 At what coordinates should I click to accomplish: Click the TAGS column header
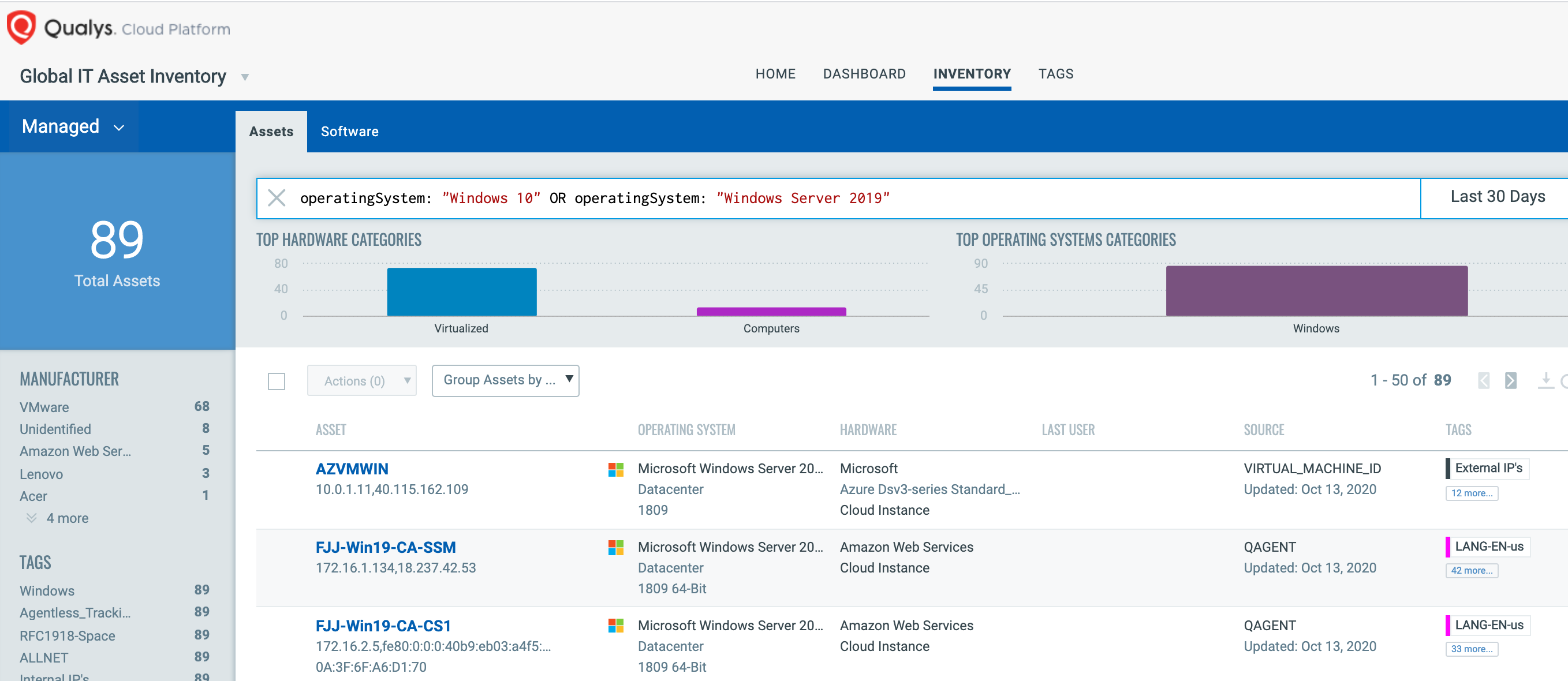(x=1458, y=431)
